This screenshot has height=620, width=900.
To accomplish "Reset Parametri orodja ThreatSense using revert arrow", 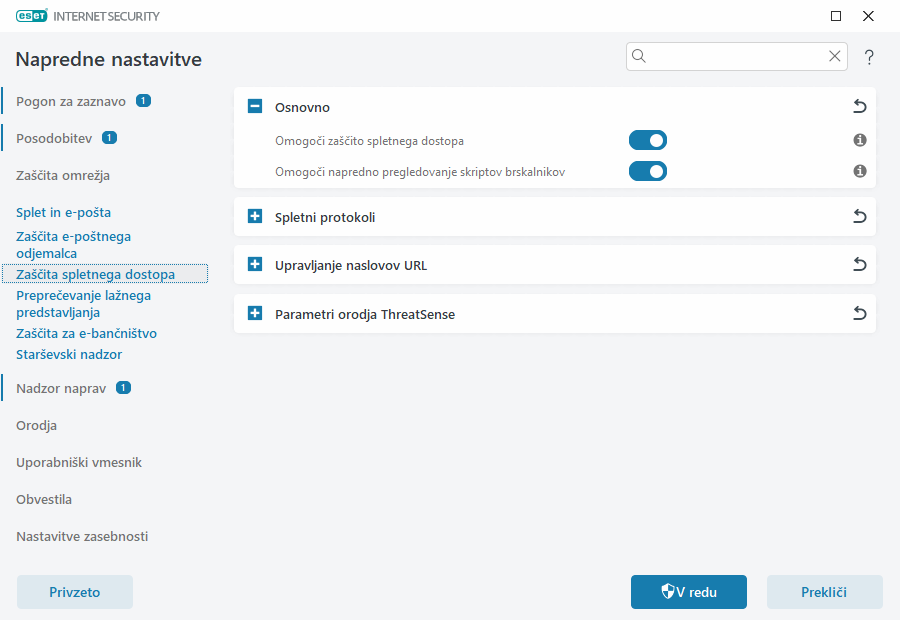I will (x=859, y=313).
